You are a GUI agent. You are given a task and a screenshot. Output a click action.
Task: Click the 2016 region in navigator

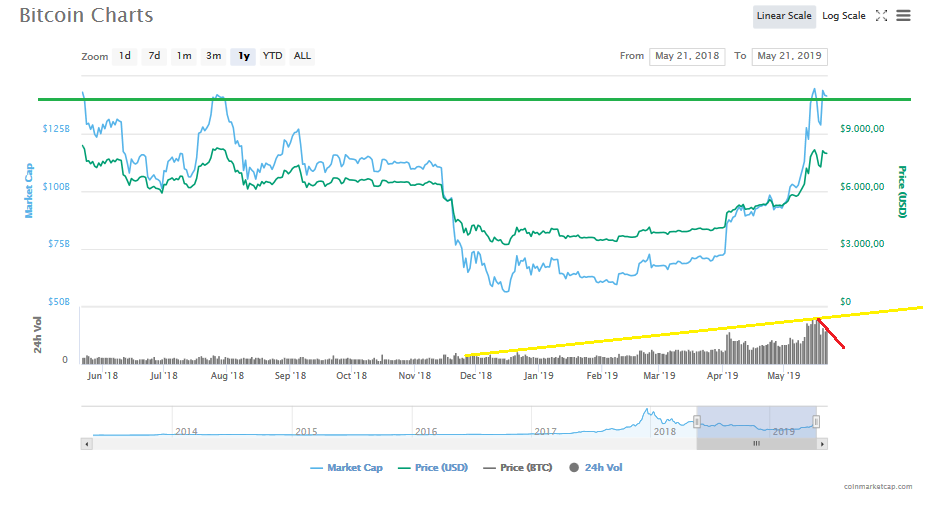pyautogui.click(x=426, y=431)
